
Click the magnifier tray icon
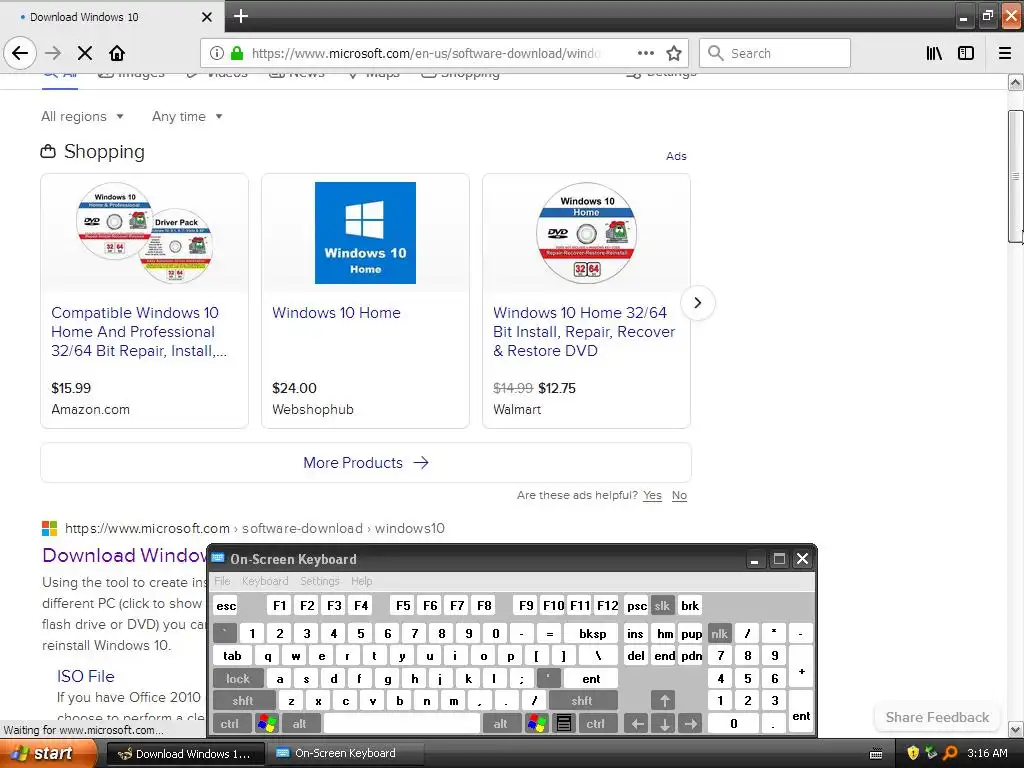(x=950, y=753)
